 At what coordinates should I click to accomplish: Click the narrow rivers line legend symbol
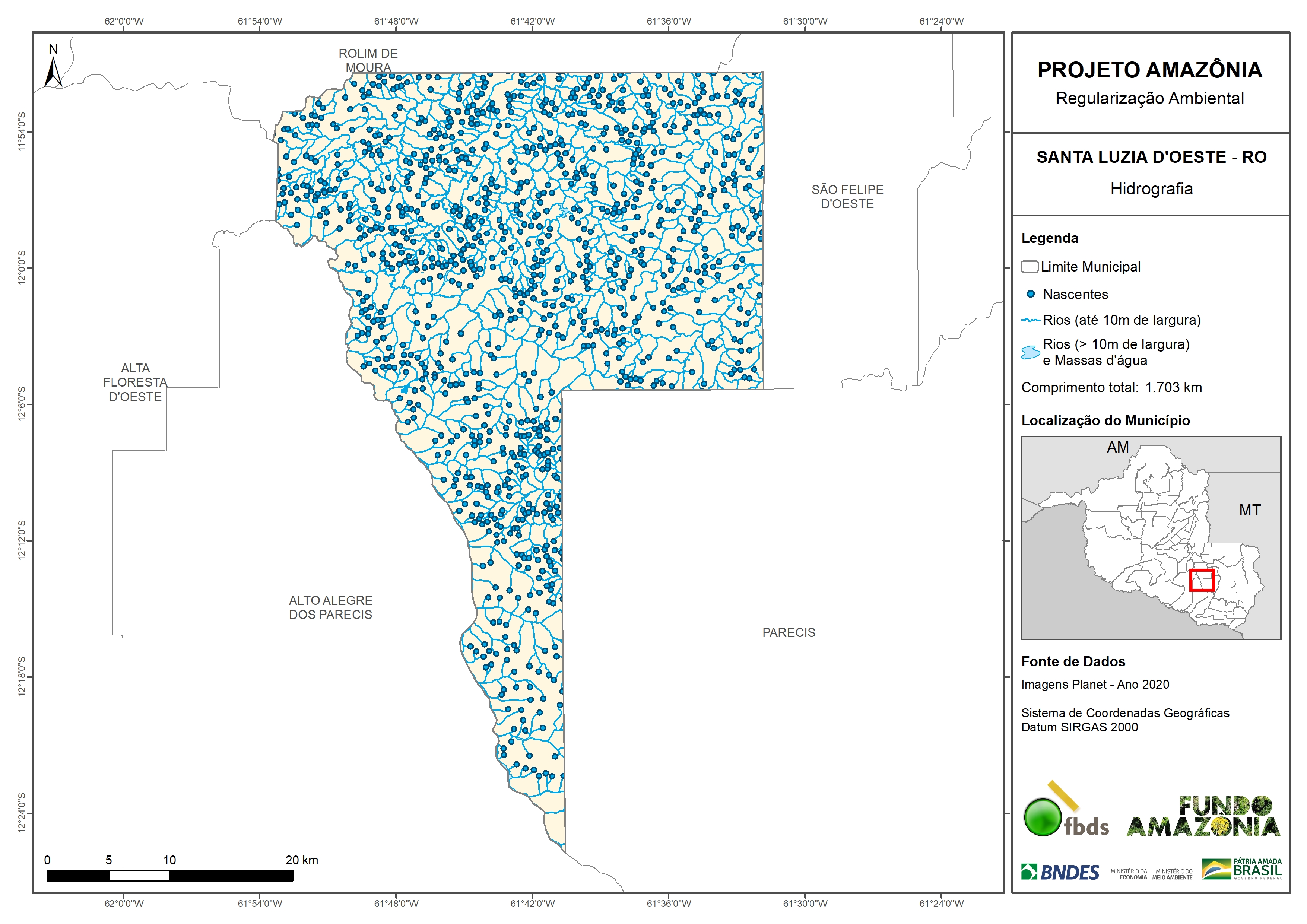pos(1030,321)
